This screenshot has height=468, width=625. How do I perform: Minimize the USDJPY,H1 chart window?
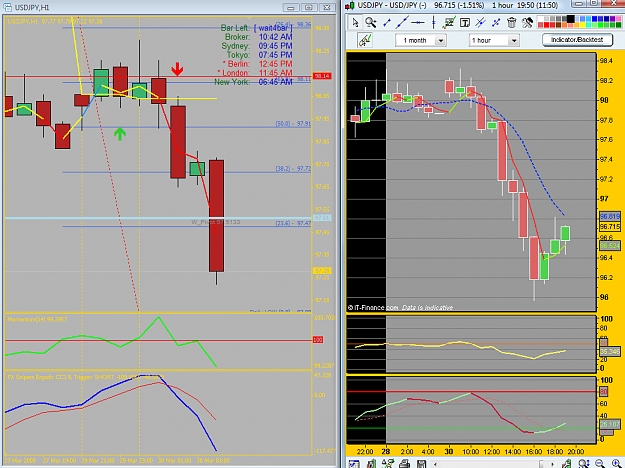click(291, 7)
